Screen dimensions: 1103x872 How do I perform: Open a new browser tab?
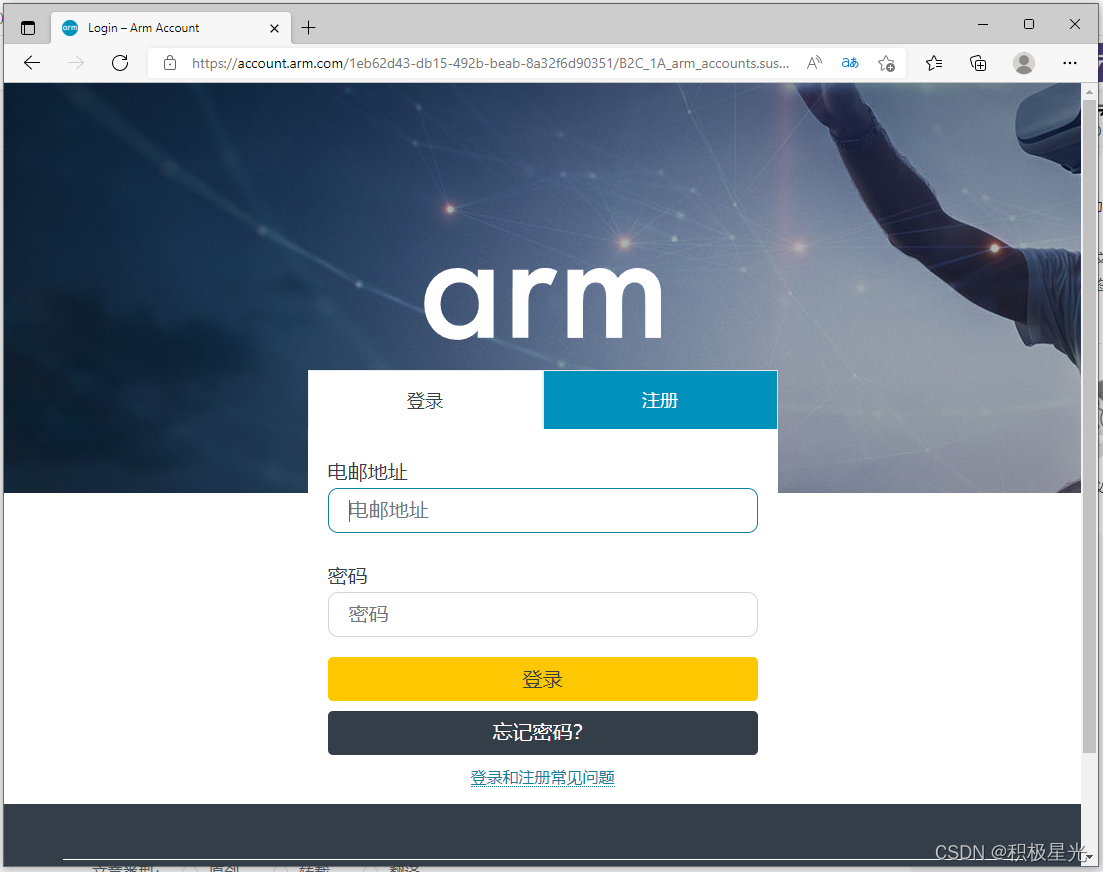(308, 28)
